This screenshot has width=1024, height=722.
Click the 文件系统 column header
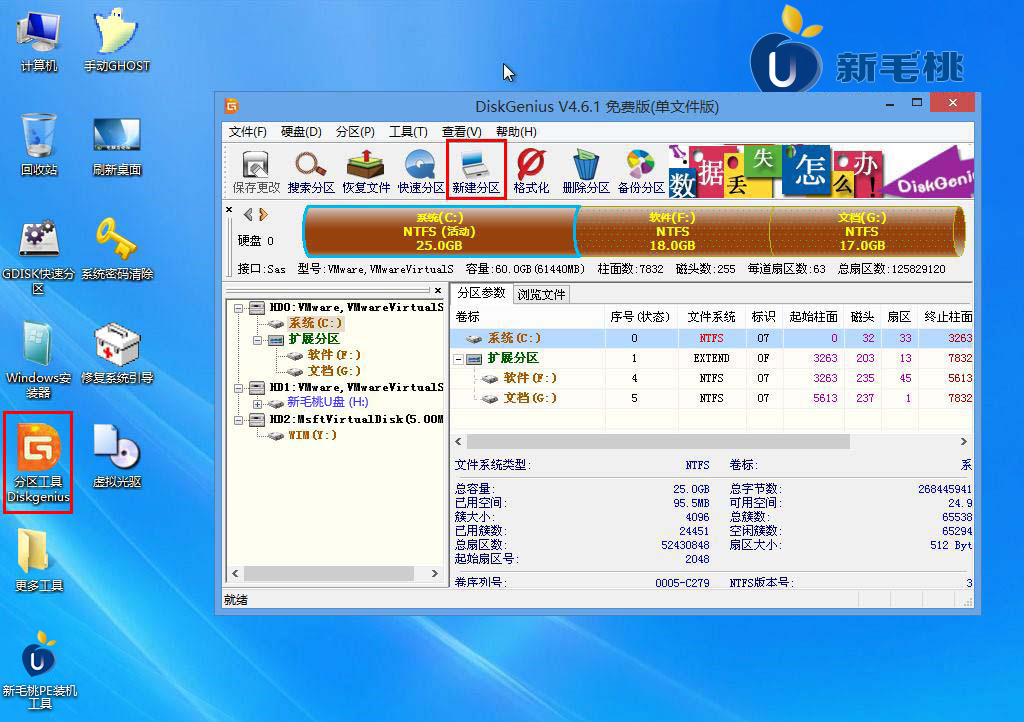(x=711, y=317)
